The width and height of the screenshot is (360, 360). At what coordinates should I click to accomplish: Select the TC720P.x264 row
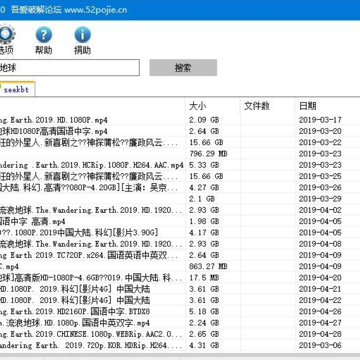pos(180,255)
